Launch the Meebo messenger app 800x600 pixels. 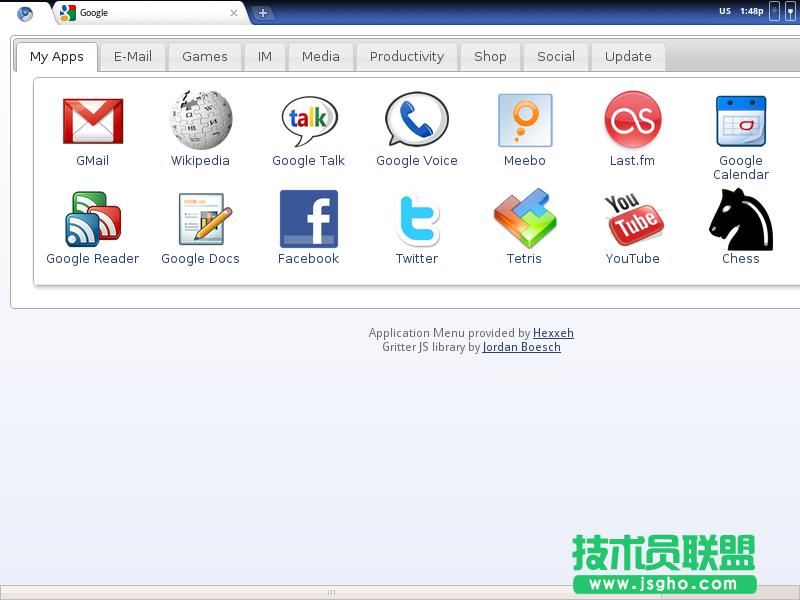[524, 120]
